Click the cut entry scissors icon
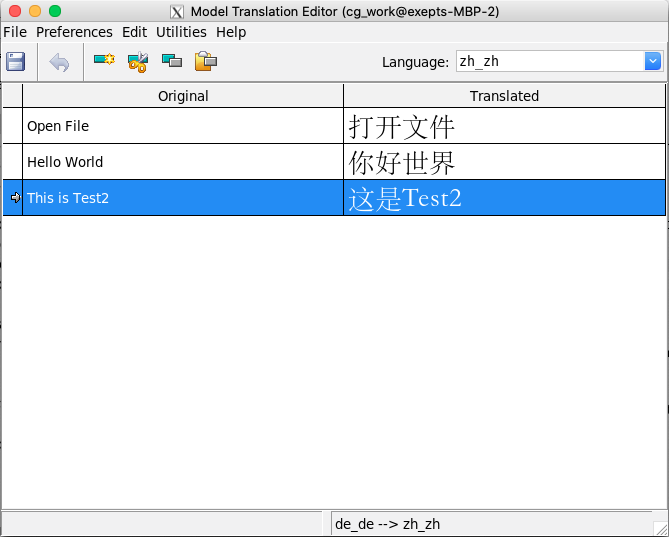The height and width of the screenshot is (537, 669). (x=138, y=62)
